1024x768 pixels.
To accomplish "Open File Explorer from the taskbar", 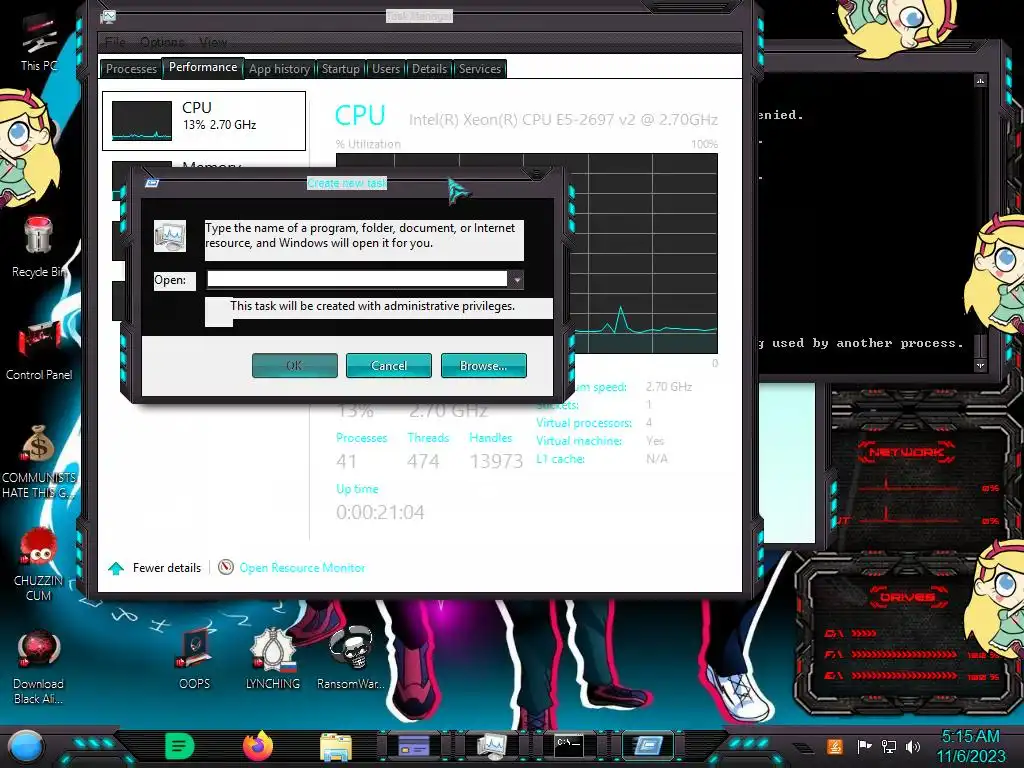I will [336, 748].
